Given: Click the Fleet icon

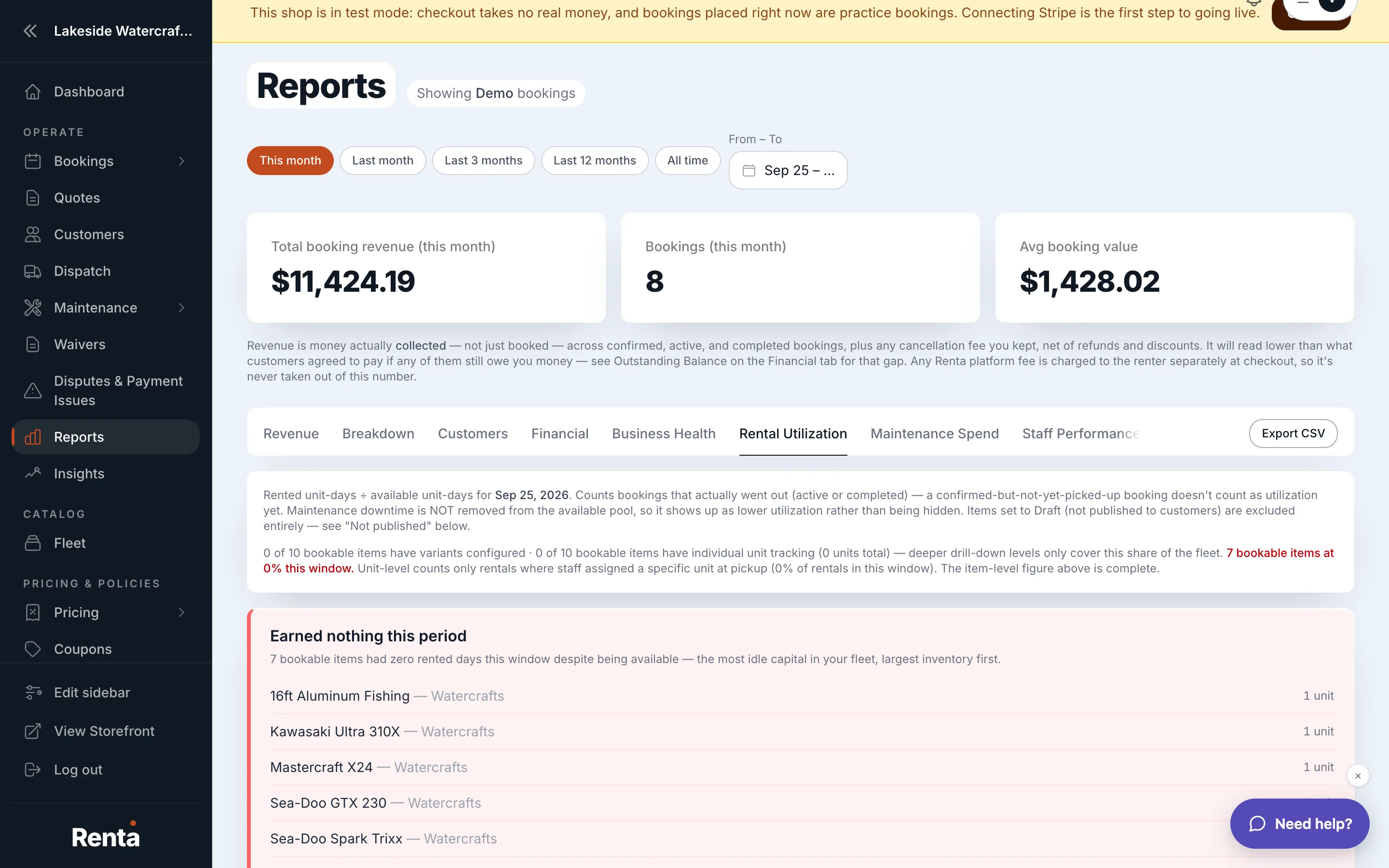Looking at the screenshot, I should (x=33, y=543).
